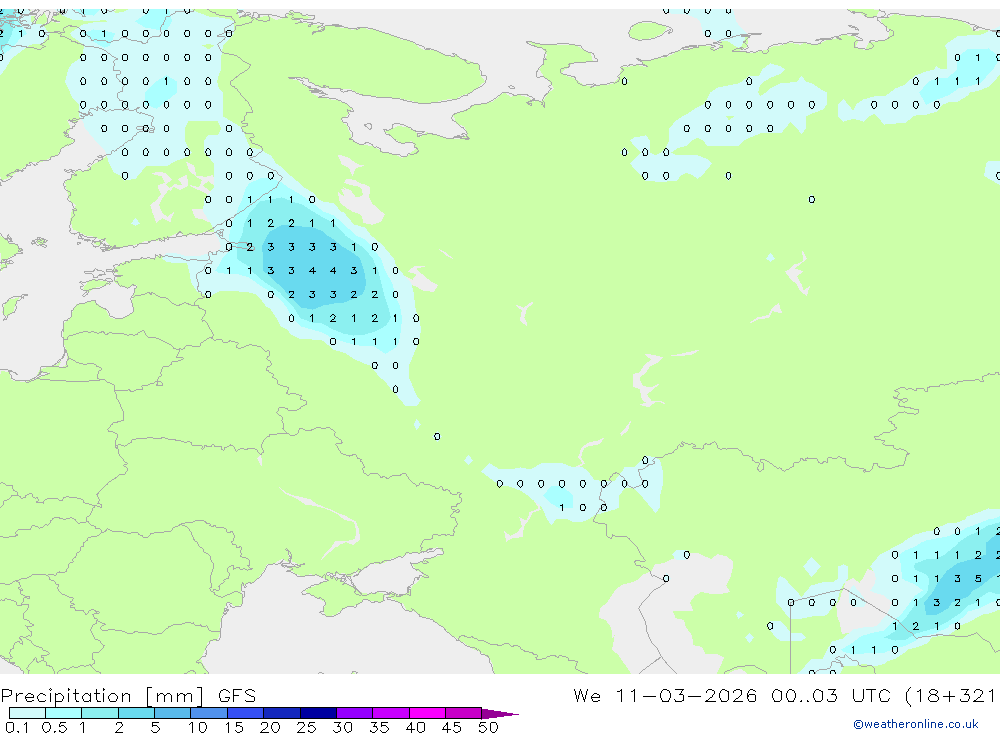The width and height of the screenshot is (1000, 733).
Task: Click the 0.1–0.5 mm lightest legend swatch
Action: tap(27, 713)
